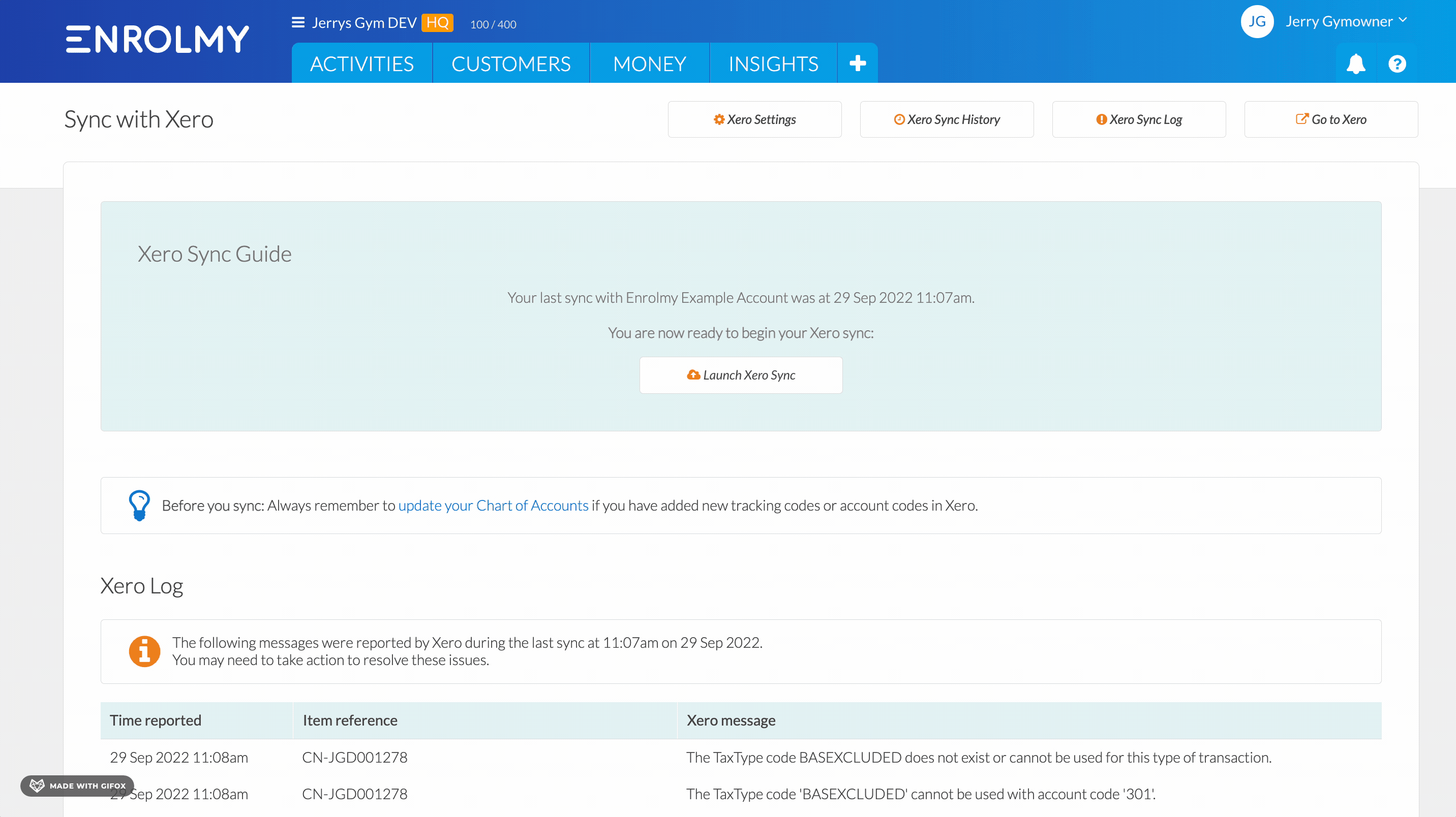Click the JG user avatar
This screenshot has height=817, width=1456.
pos(1257,21)
